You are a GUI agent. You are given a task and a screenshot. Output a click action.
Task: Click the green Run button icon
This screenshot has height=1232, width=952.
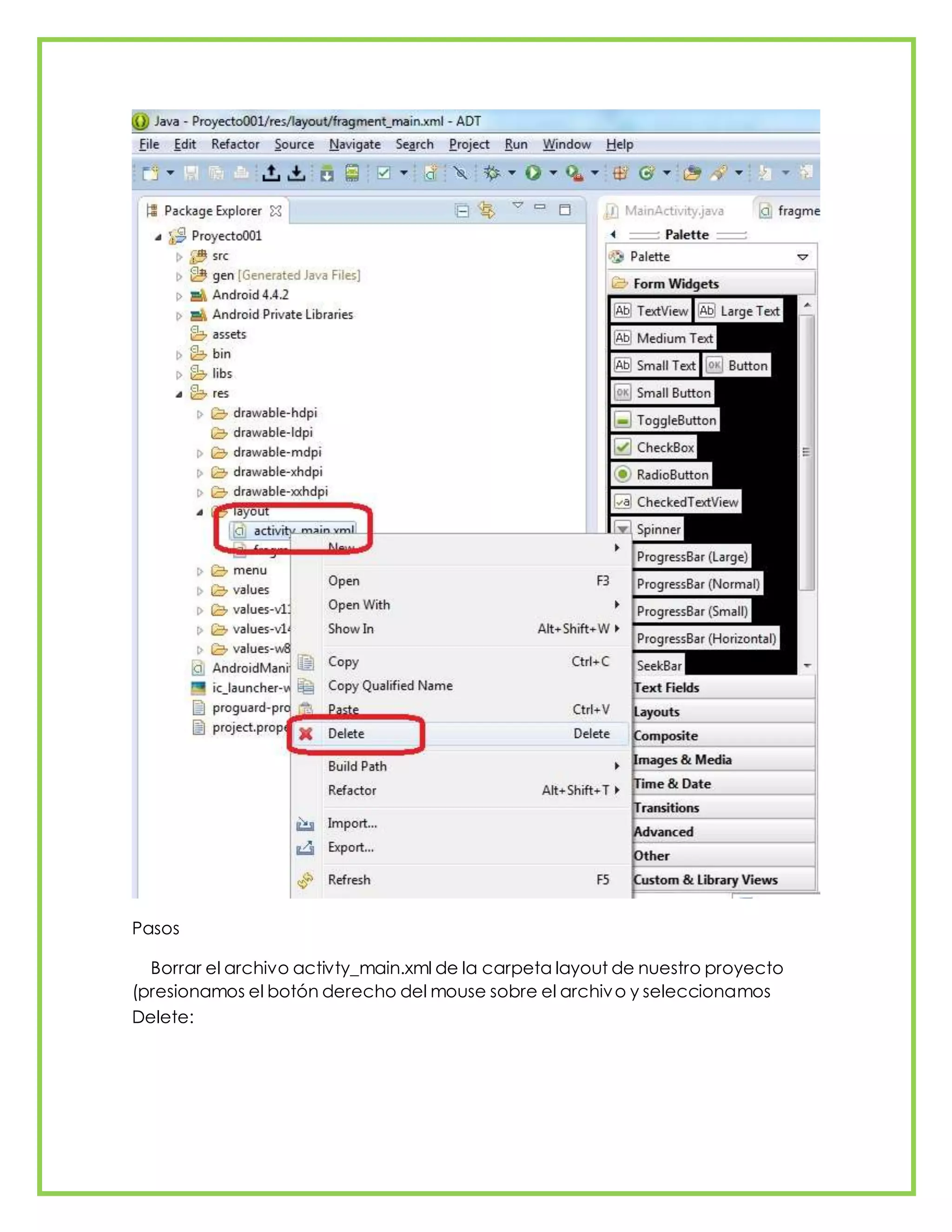click(533, 172)
